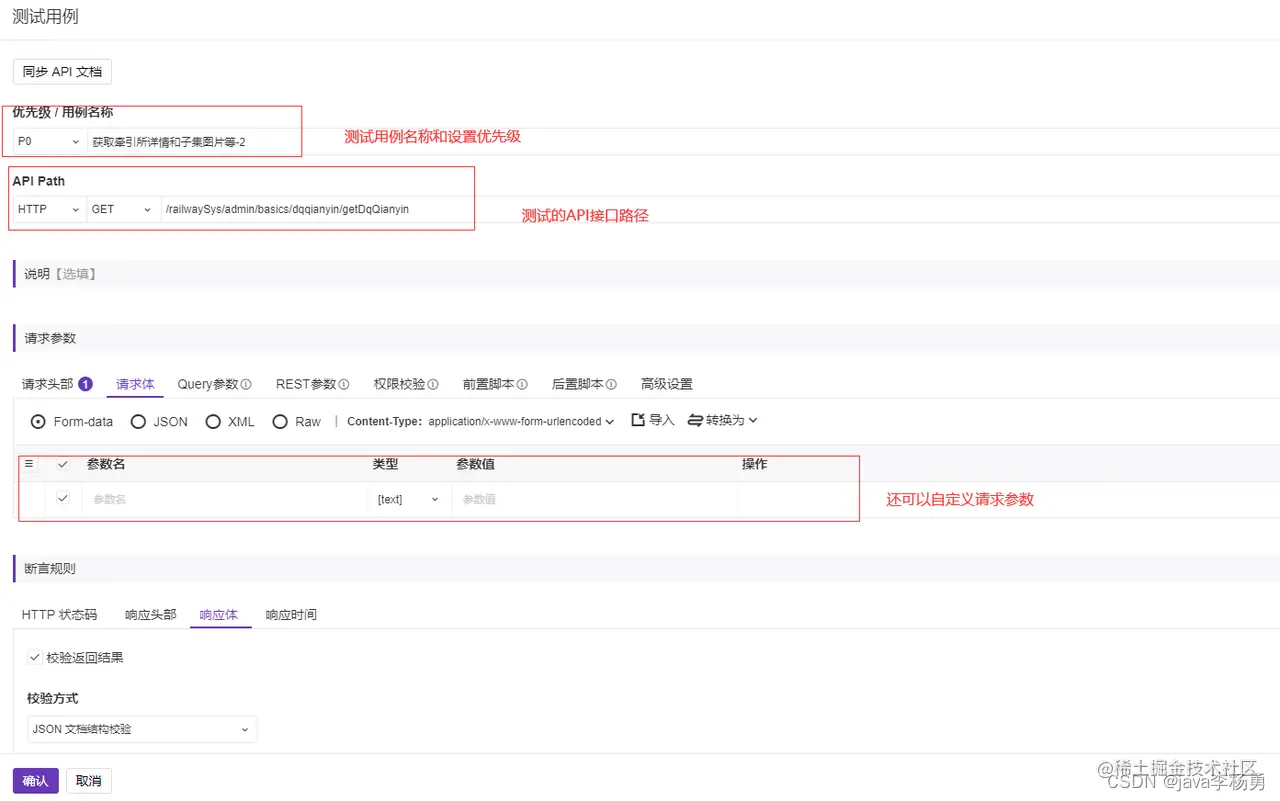Click the info icon beside Query参数

[x=246, y=384]
